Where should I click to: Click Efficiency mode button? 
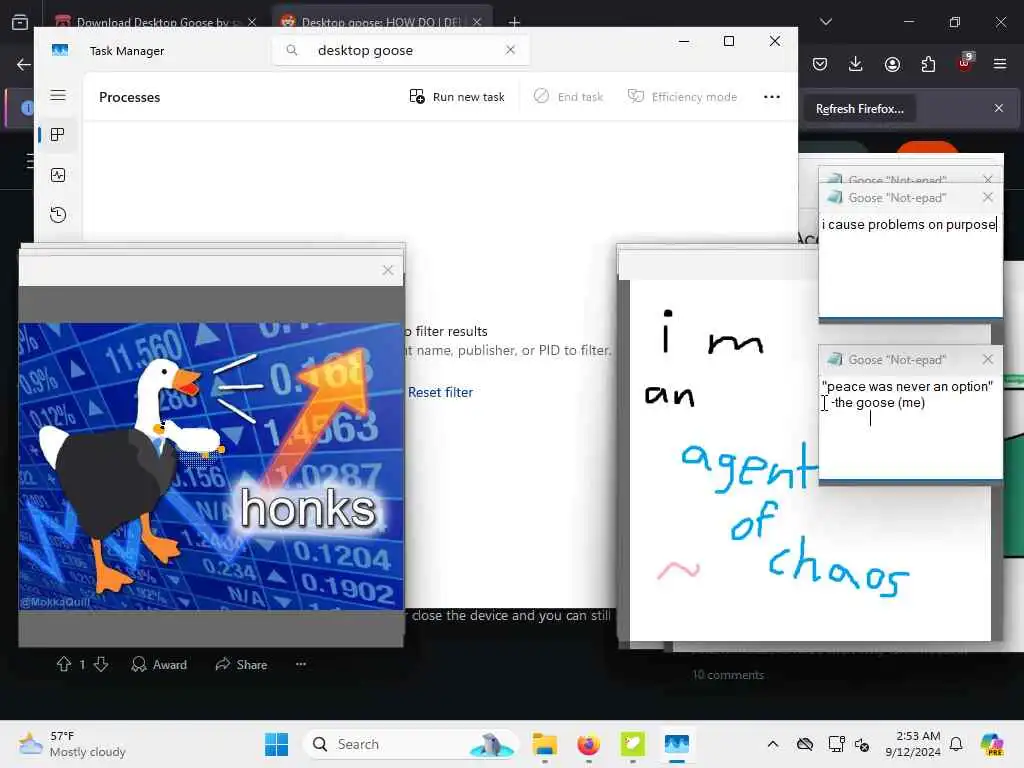click(x=682, y=97)
